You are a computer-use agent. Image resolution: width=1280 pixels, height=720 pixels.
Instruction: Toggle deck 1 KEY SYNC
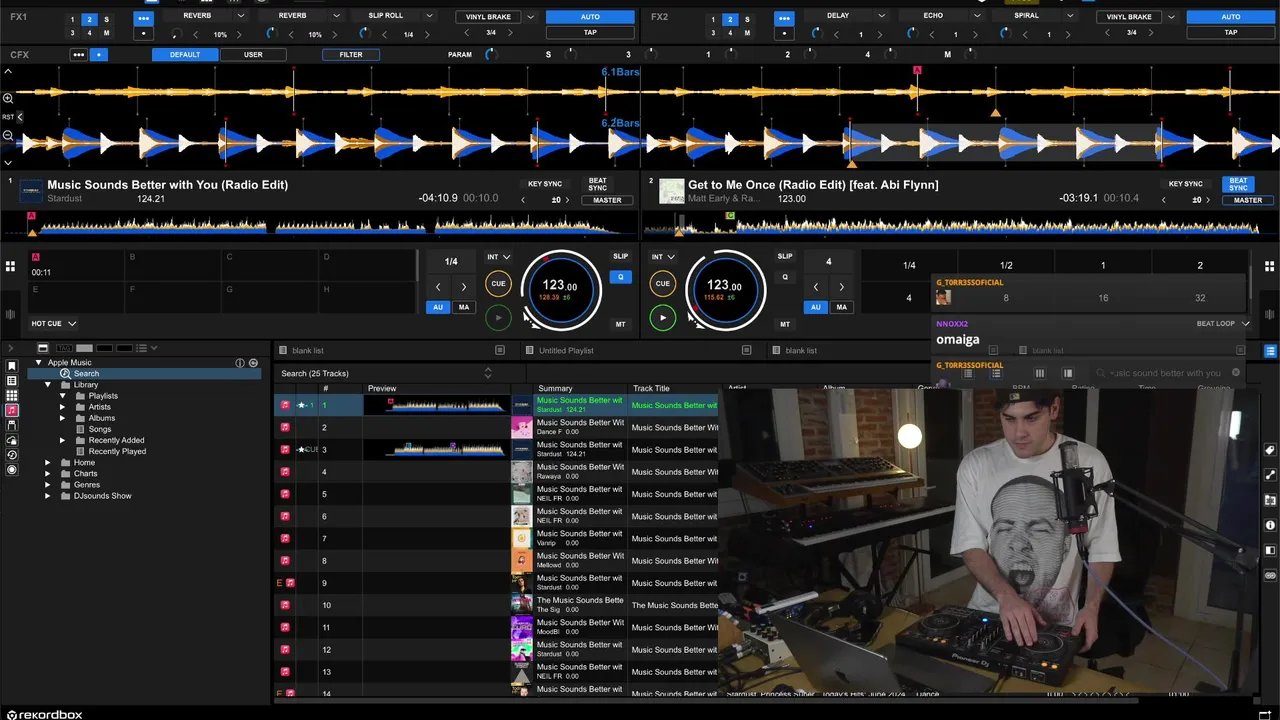[x=545, y=184]
